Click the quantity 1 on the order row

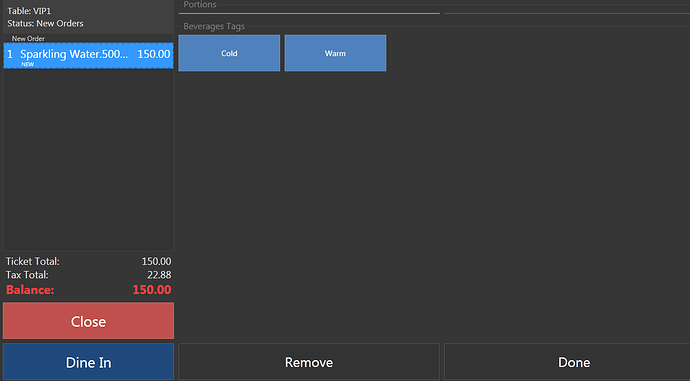(x=10, y=54)
